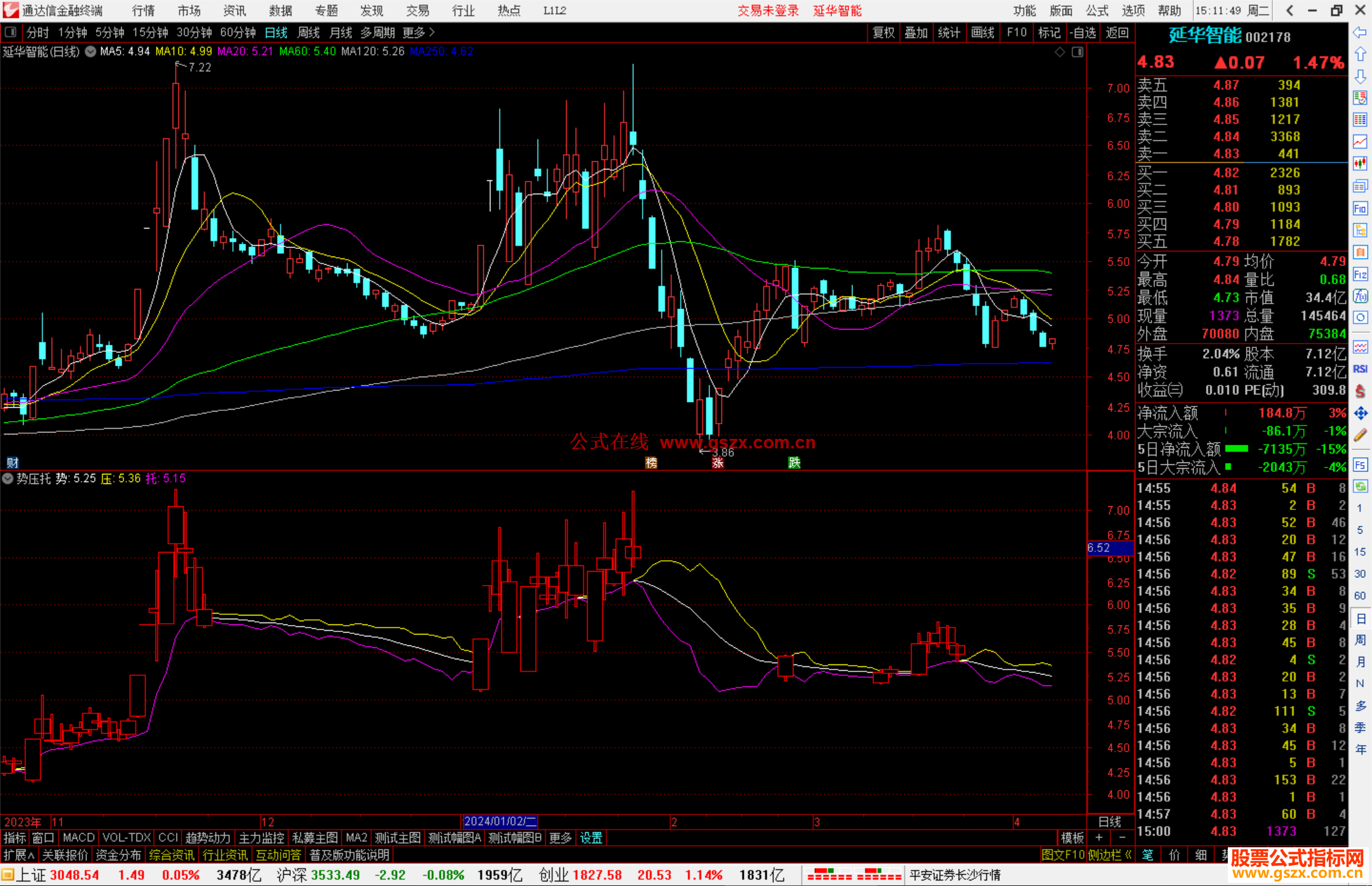Click the candlestick chart sidebar icon

(x=1360, y=164)
